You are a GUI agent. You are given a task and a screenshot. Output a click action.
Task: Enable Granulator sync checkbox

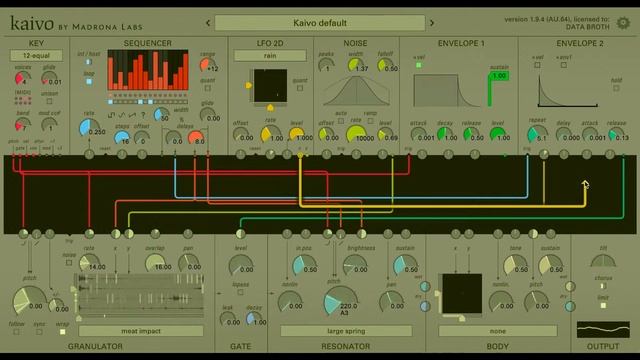point(39,332)
